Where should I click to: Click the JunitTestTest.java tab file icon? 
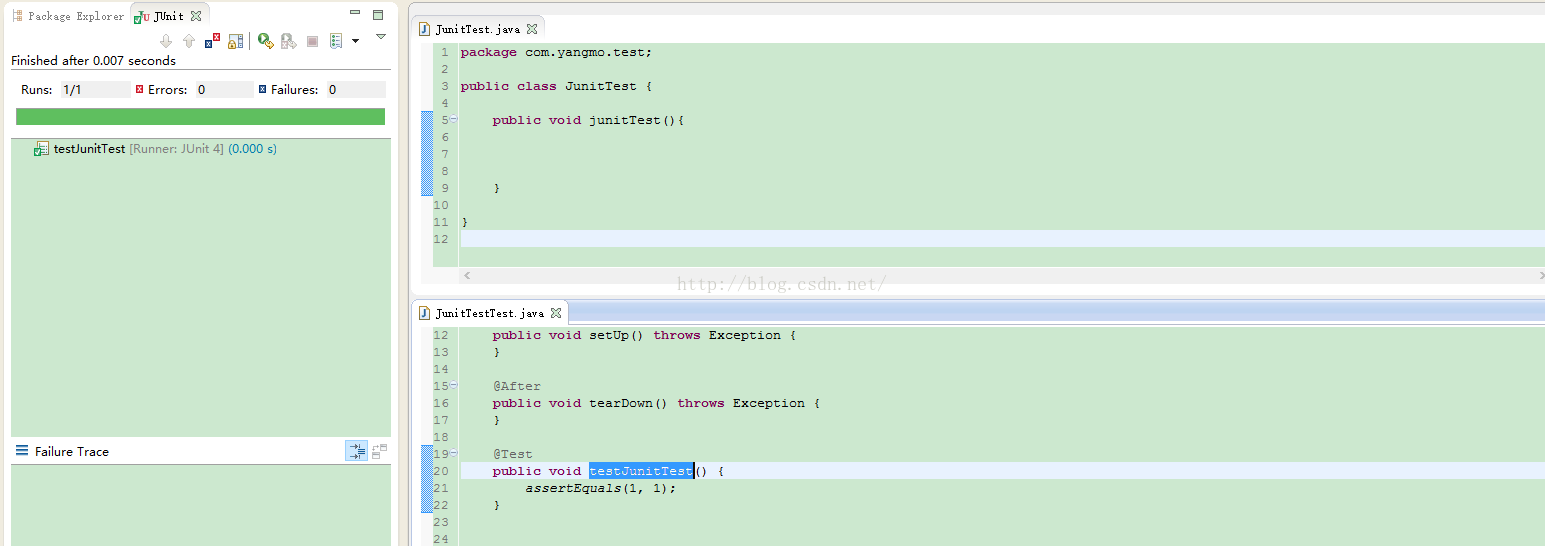point(425,313)
